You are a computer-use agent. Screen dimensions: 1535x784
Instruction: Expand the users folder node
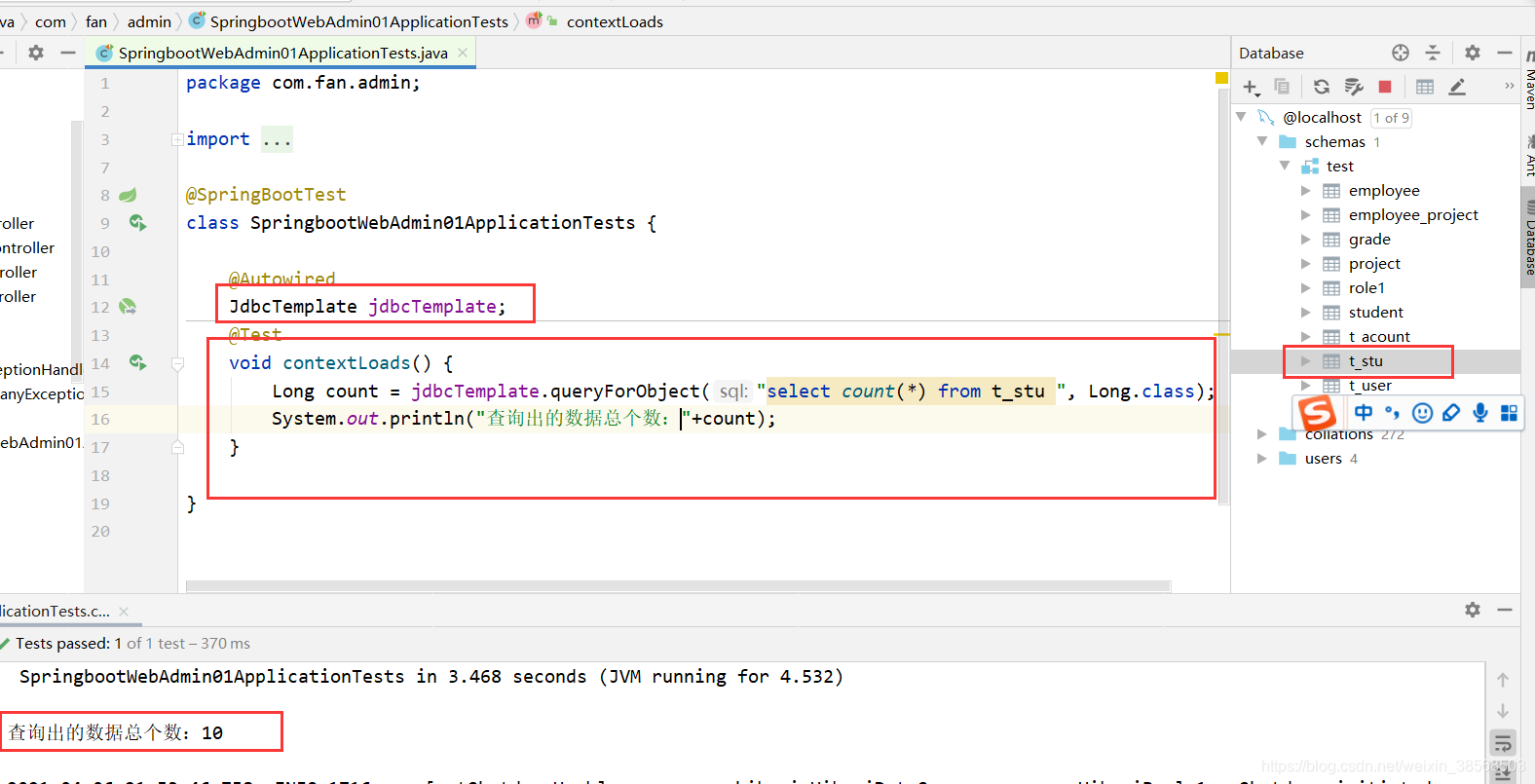tap(1262, 459)
